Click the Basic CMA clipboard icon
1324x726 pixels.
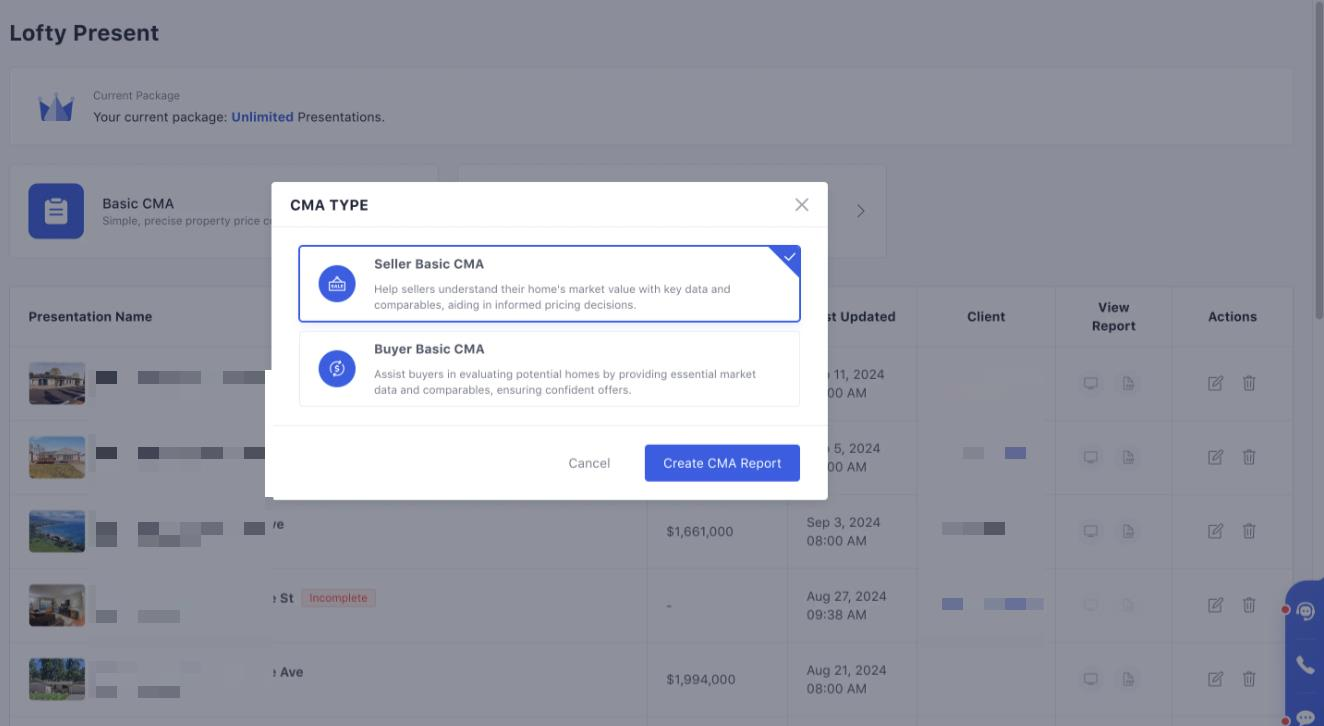coord(56,211)
